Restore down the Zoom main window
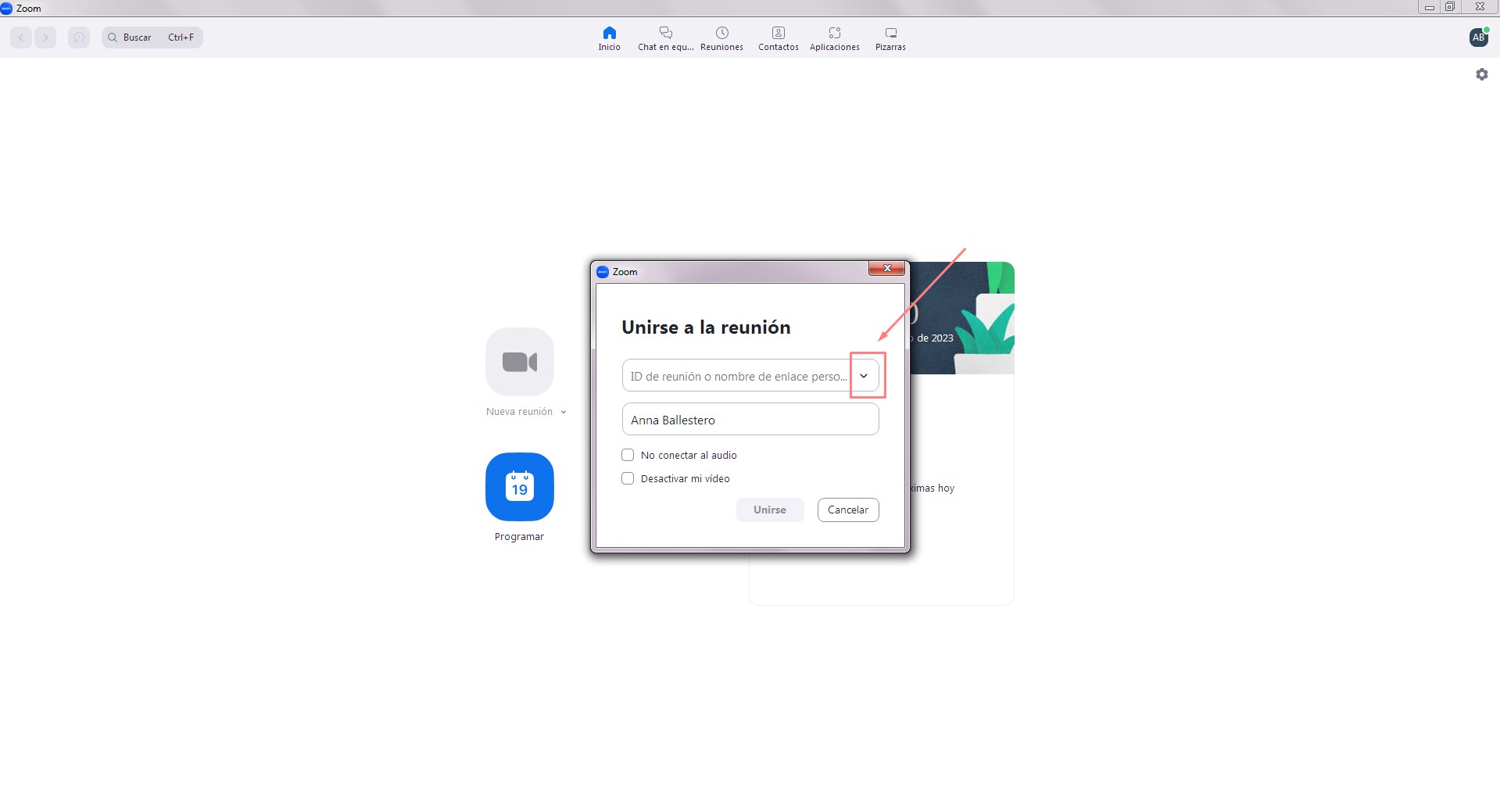1500x812 pixels. click(1449, 7)
